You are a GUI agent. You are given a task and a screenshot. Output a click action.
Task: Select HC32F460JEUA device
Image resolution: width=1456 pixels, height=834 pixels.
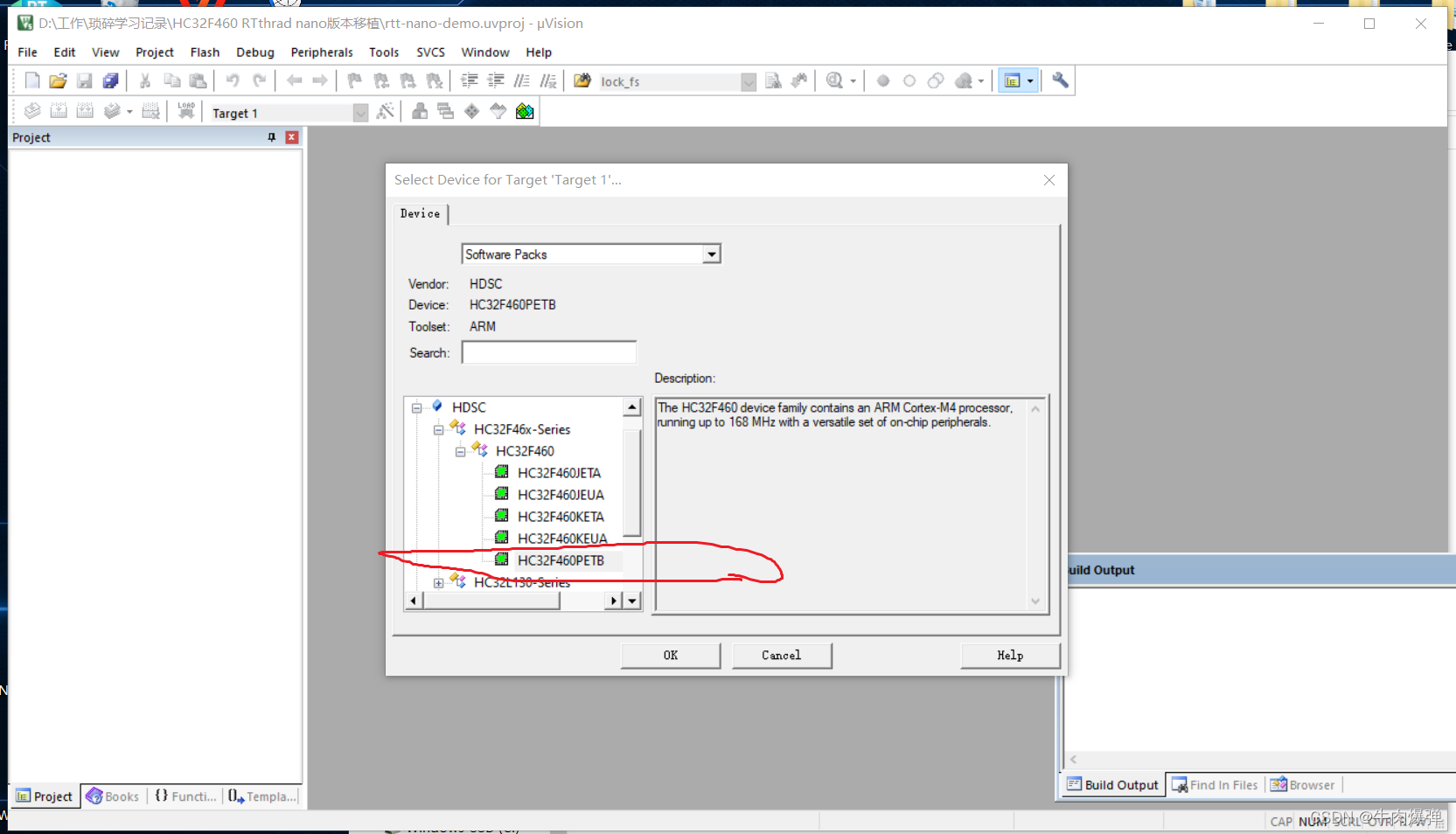(x=561, y=495)
